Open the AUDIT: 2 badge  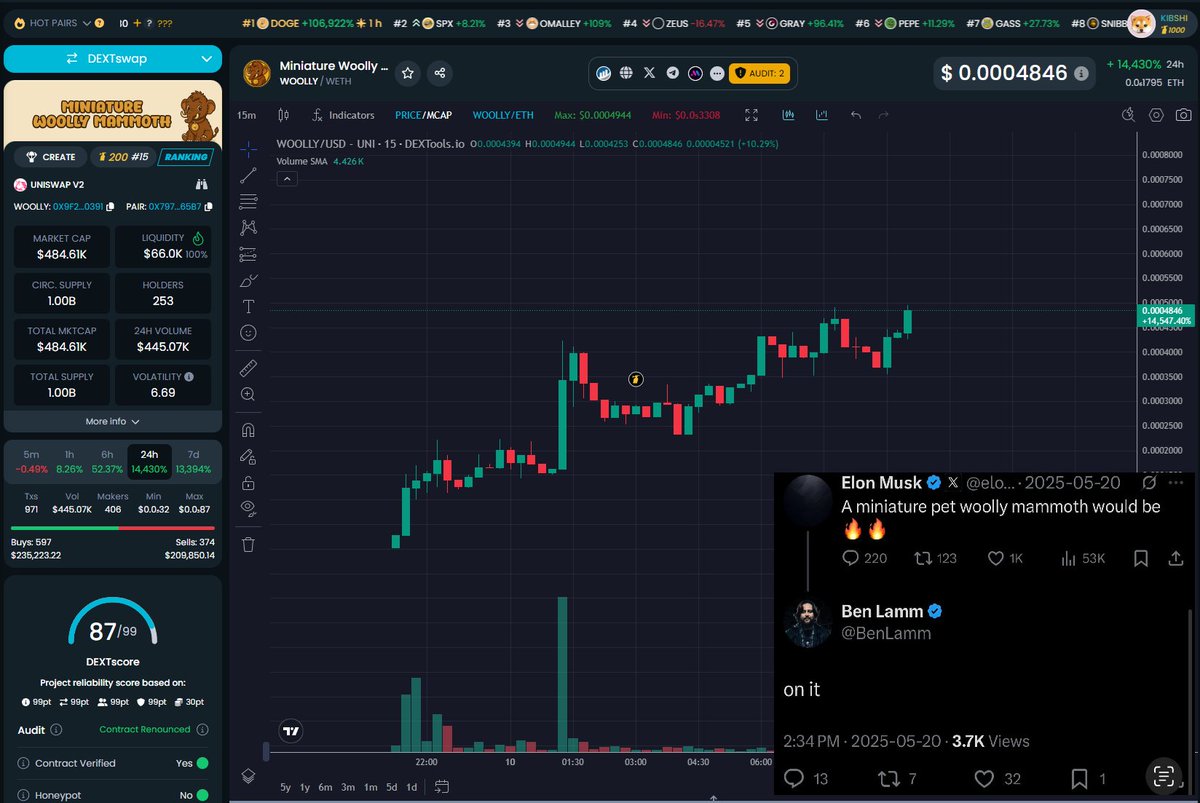[761, 73]
